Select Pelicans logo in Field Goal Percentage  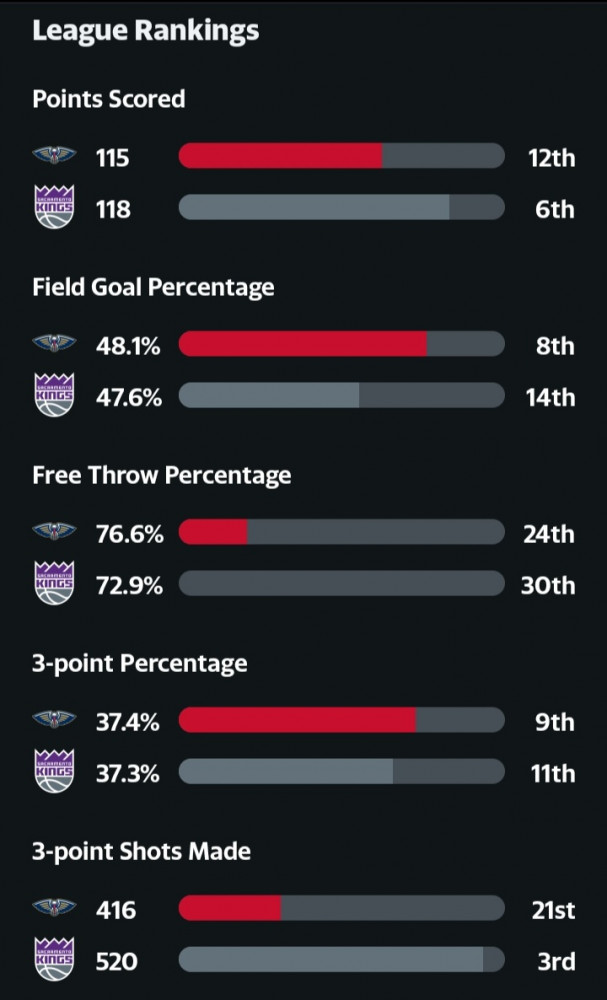(54, 343)
